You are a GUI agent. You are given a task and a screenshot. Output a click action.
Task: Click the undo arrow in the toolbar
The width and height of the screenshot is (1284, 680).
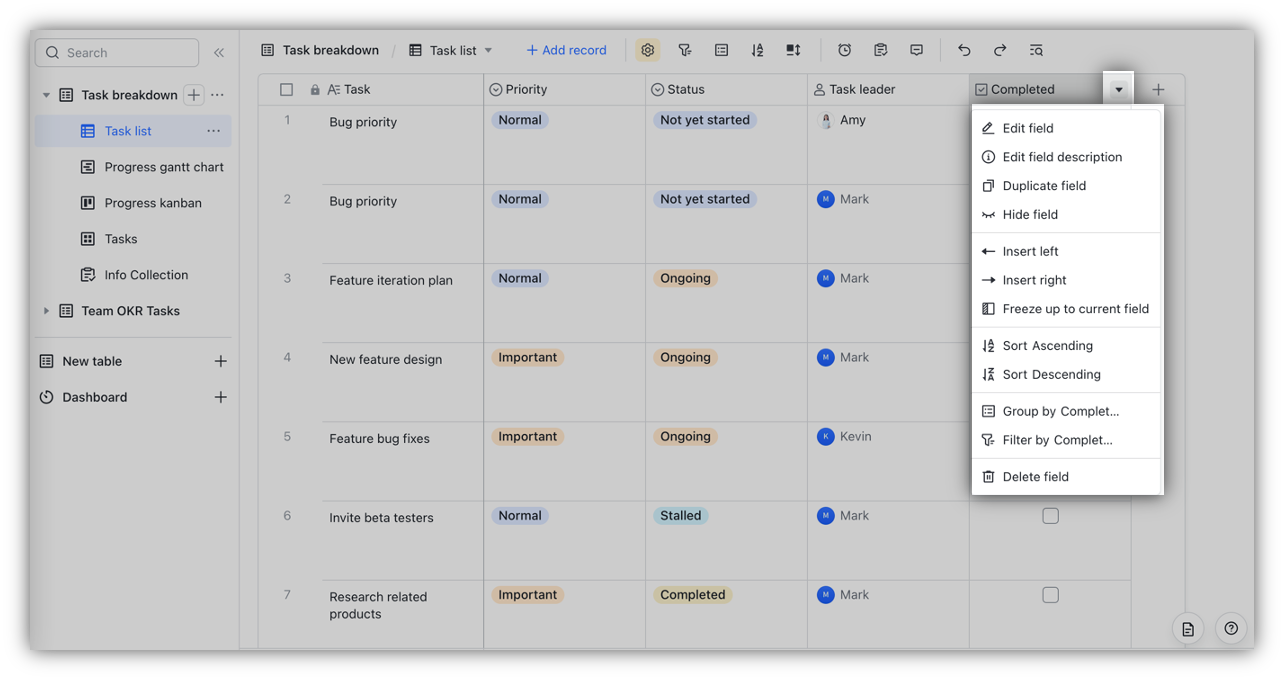point(963,49)
